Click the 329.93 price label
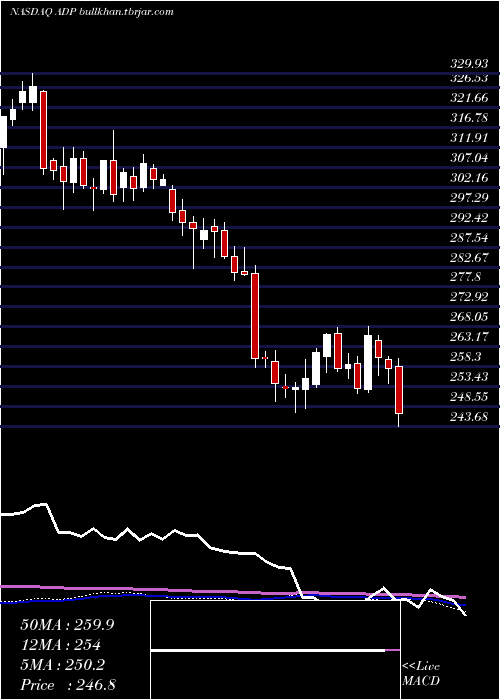Image resolution: width=500 pixels, height=700 pixels. click(469, 65)
